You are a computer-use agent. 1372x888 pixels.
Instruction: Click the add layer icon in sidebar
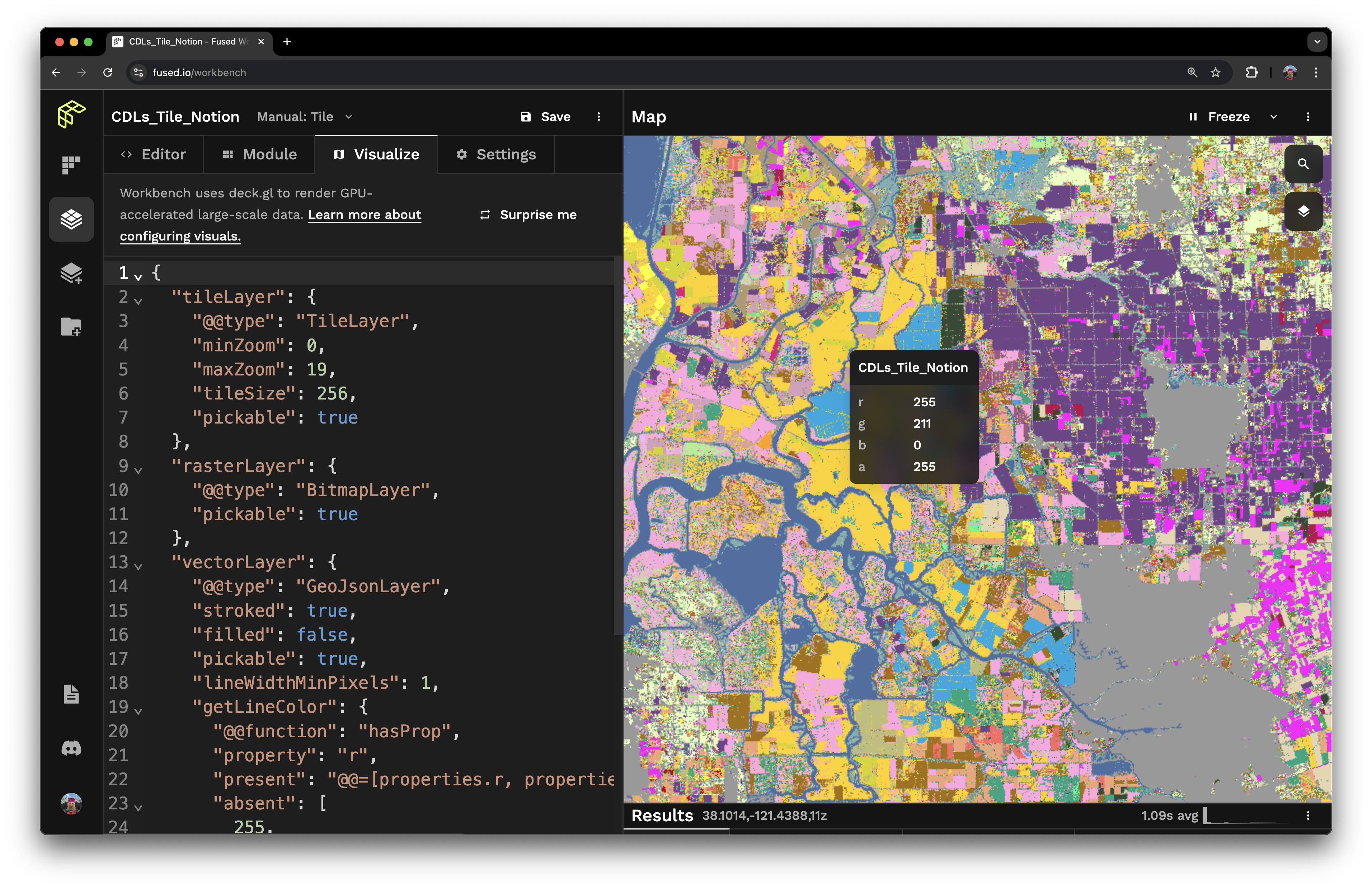coord(71,273)
